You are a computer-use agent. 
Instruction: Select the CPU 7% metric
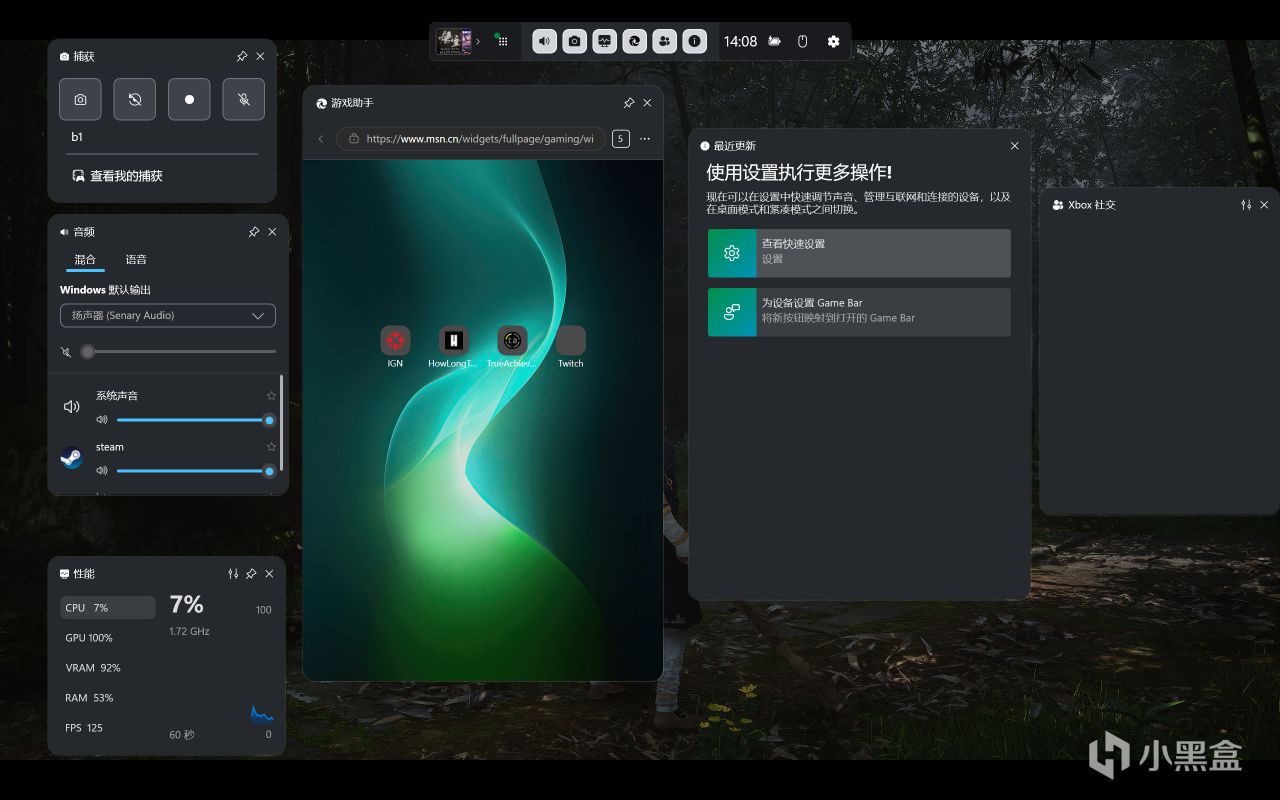coord(108,608)
